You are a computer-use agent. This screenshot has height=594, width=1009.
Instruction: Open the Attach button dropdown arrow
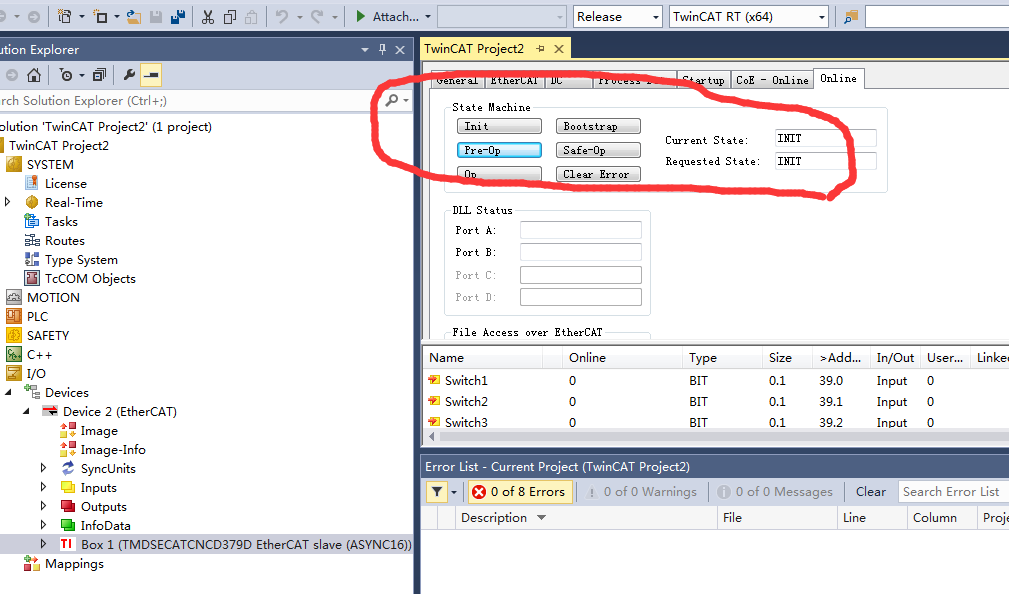click(428, 17)
